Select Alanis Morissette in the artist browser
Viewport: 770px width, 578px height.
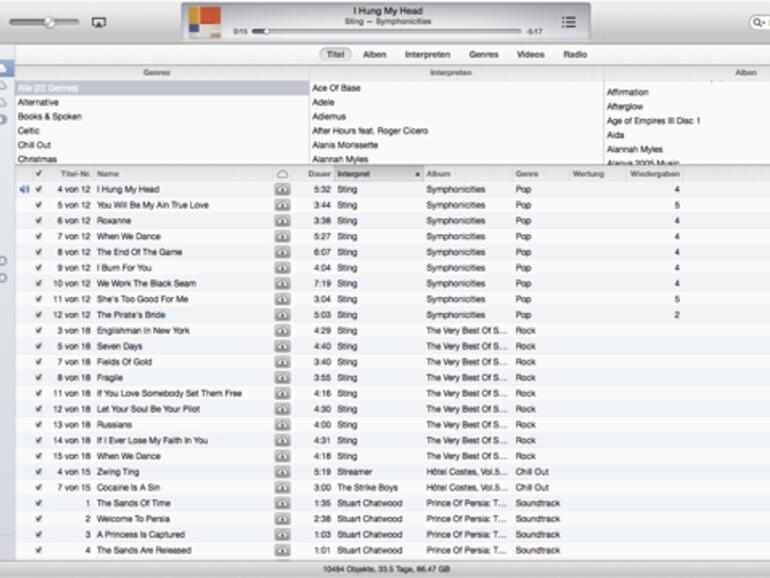tap(457, 145)
